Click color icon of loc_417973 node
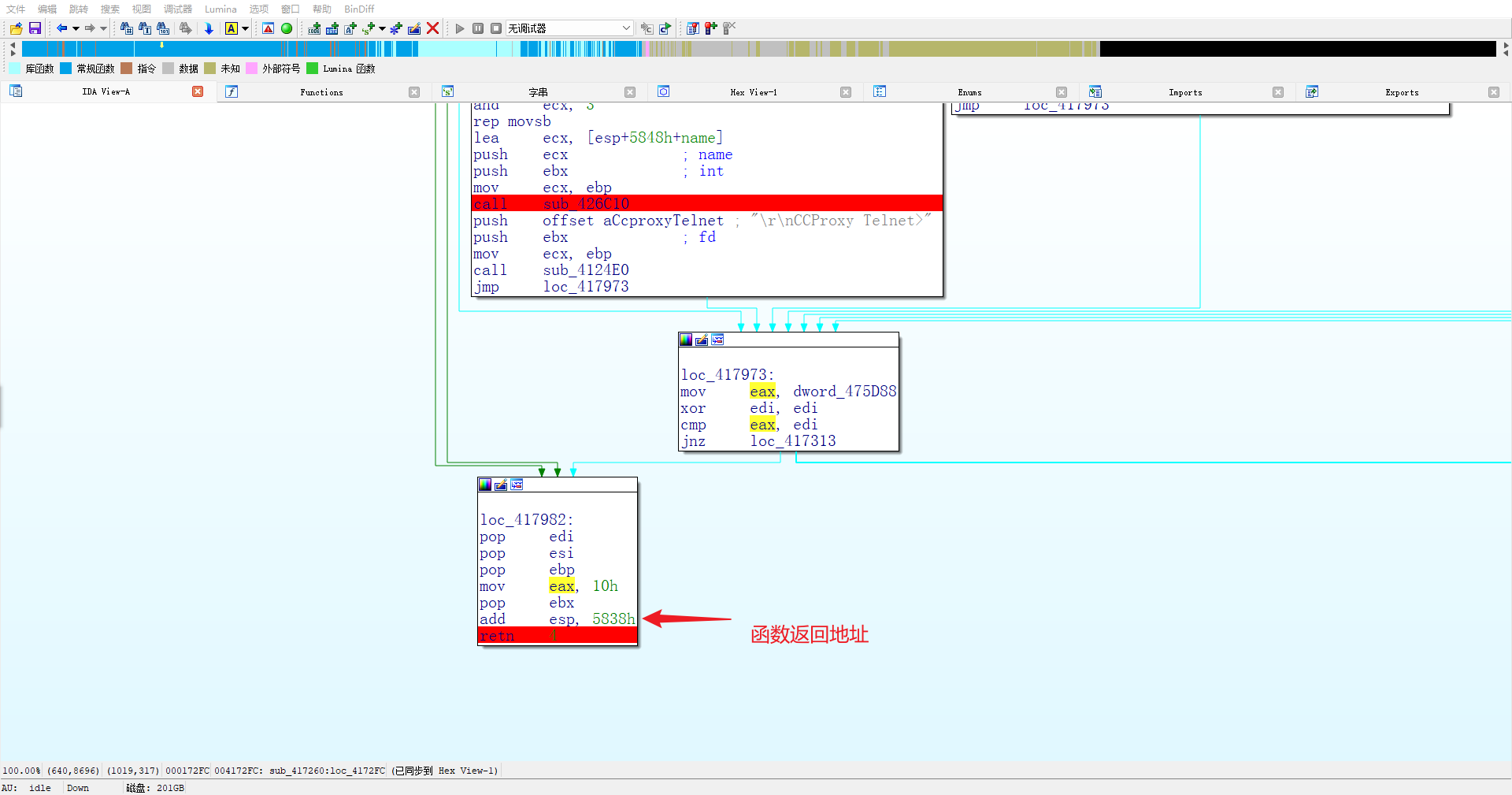The height and width of the screenshot is (795, 1512). [686, 340]
